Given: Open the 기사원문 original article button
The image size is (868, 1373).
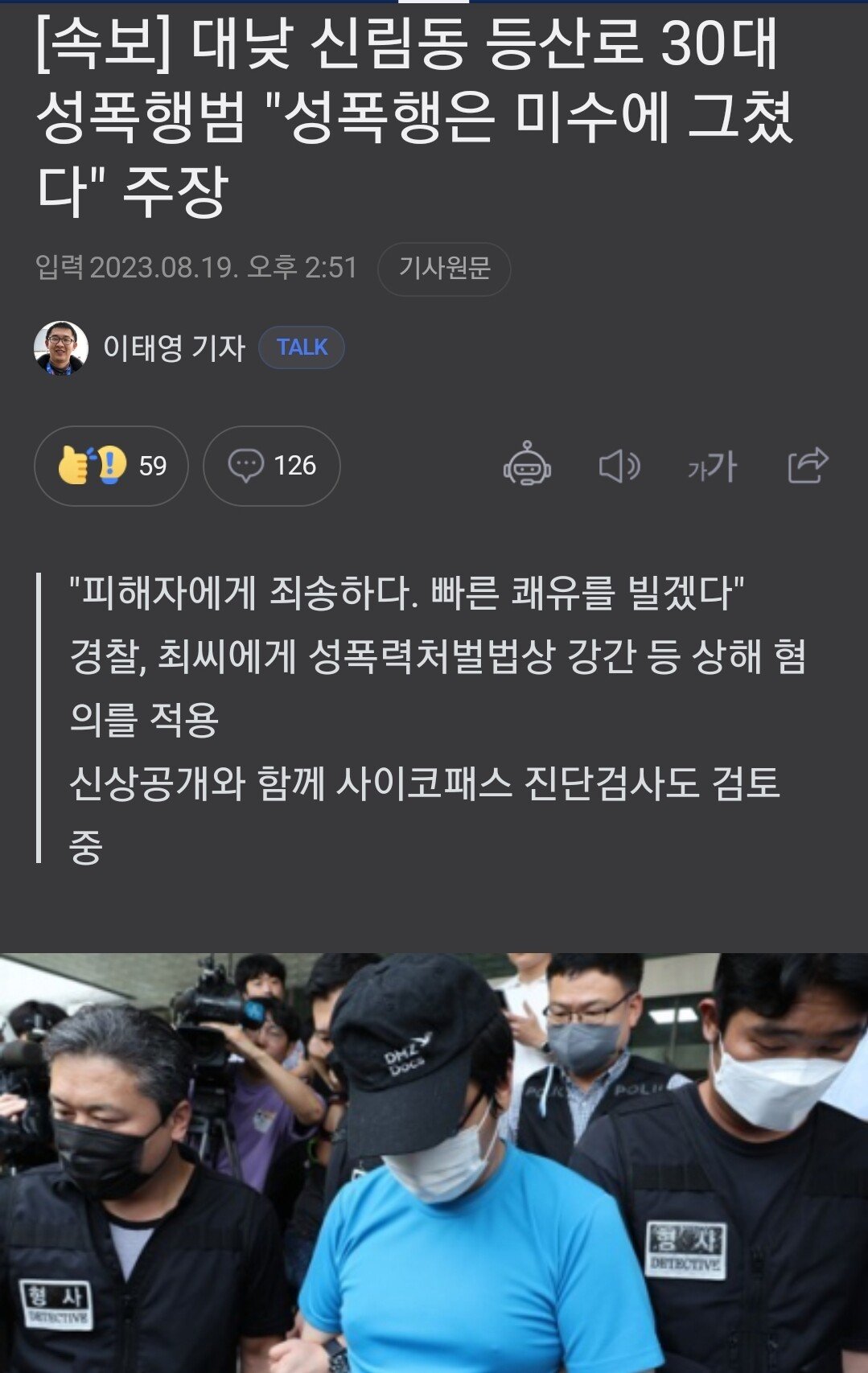Looking at the screenshot, I should coord(444,269).
